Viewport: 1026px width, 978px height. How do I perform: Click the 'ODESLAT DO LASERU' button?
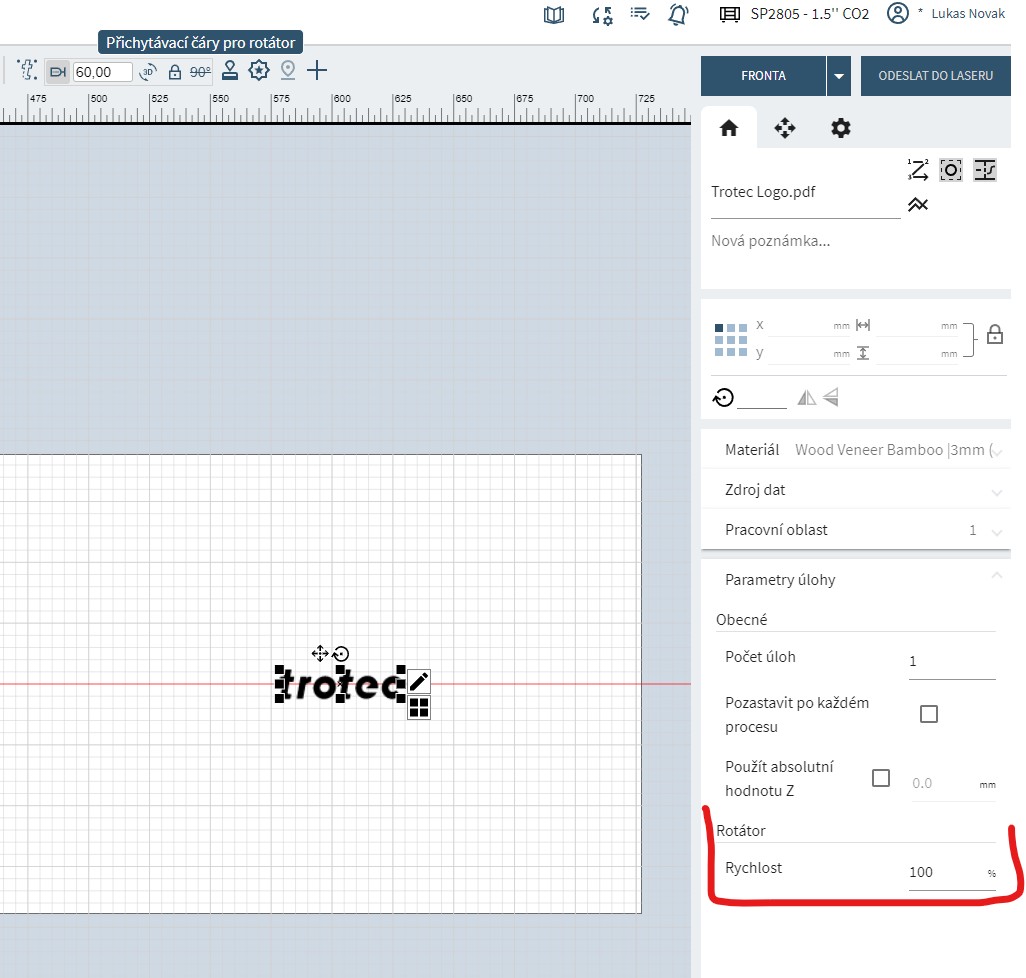[x=935, y=76]
